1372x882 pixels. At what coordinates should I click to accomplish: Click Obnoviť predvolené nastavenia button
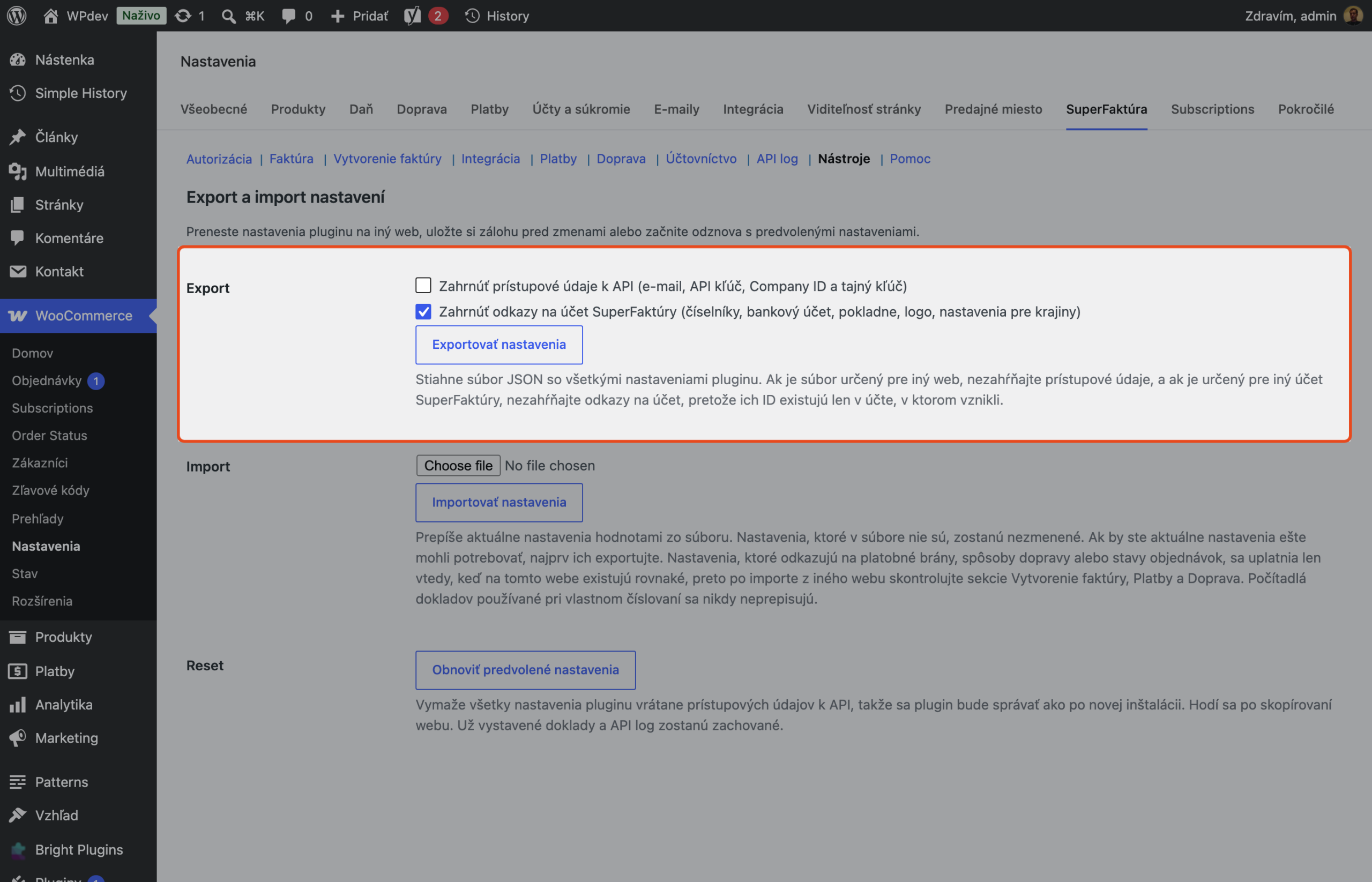[525, 669]
